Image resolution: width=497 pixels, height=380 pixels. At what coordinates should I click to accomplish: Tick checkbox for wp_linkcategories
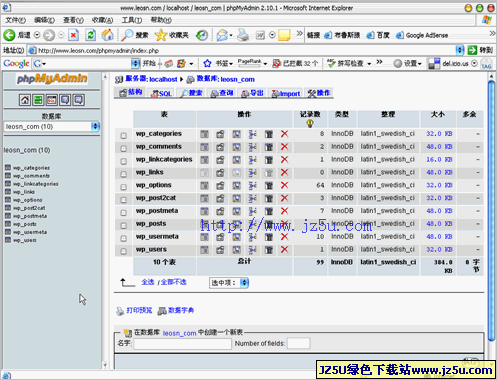tap(123, 161)
